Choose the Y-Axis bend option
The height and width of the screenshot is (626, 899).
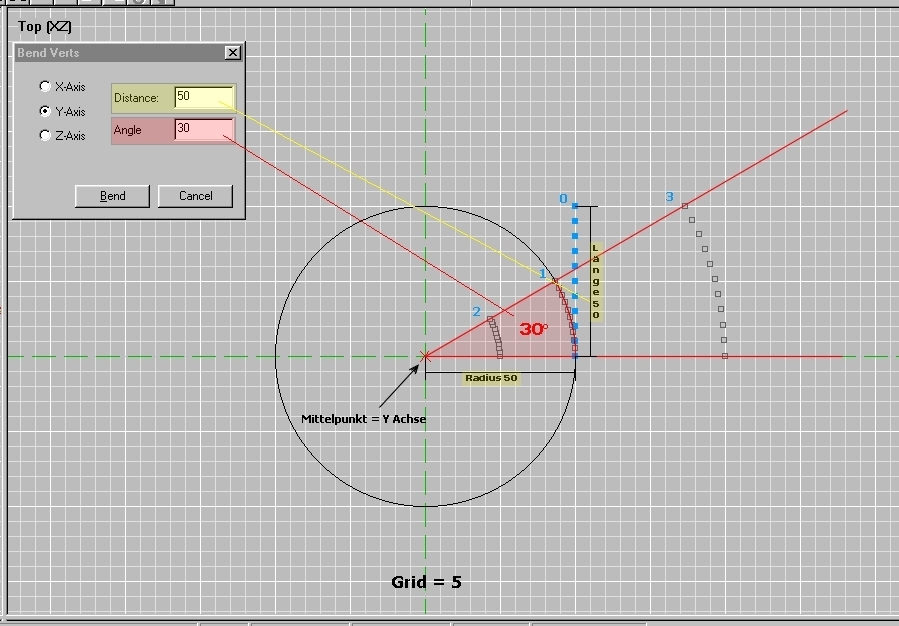point(45,111)
